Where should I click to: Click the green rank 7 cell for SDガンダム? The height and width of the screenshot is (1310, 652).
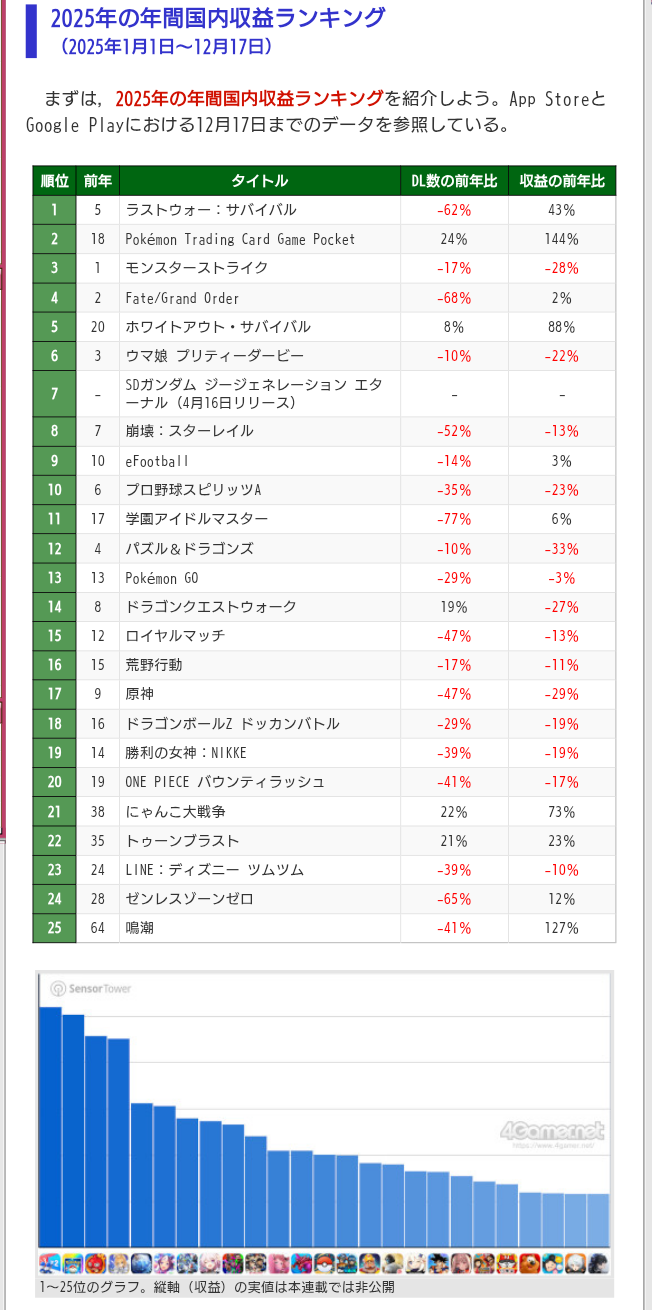coord(56,394)
